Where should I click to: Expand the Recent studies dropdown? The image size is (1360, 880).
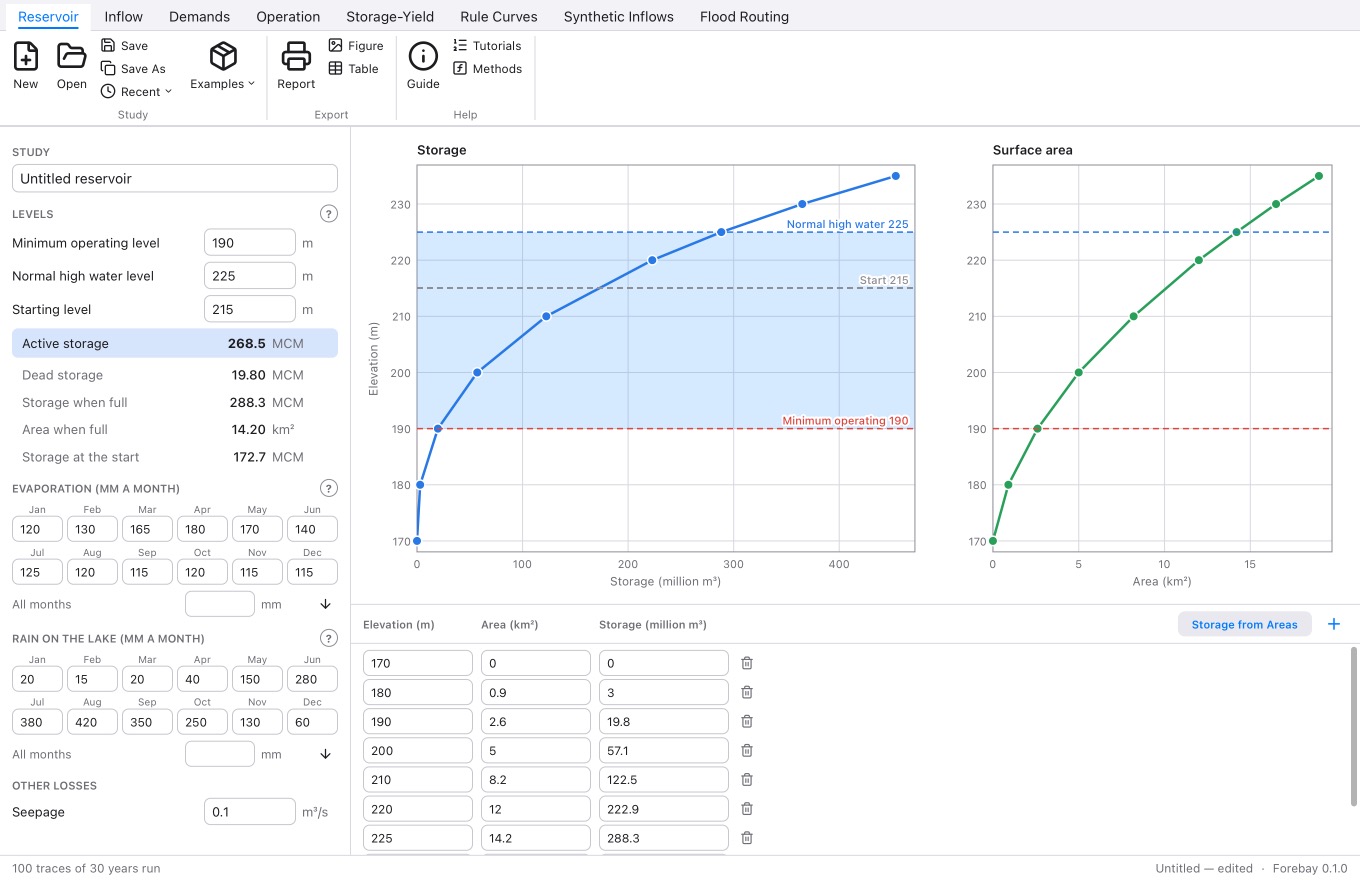click(137, 92)
